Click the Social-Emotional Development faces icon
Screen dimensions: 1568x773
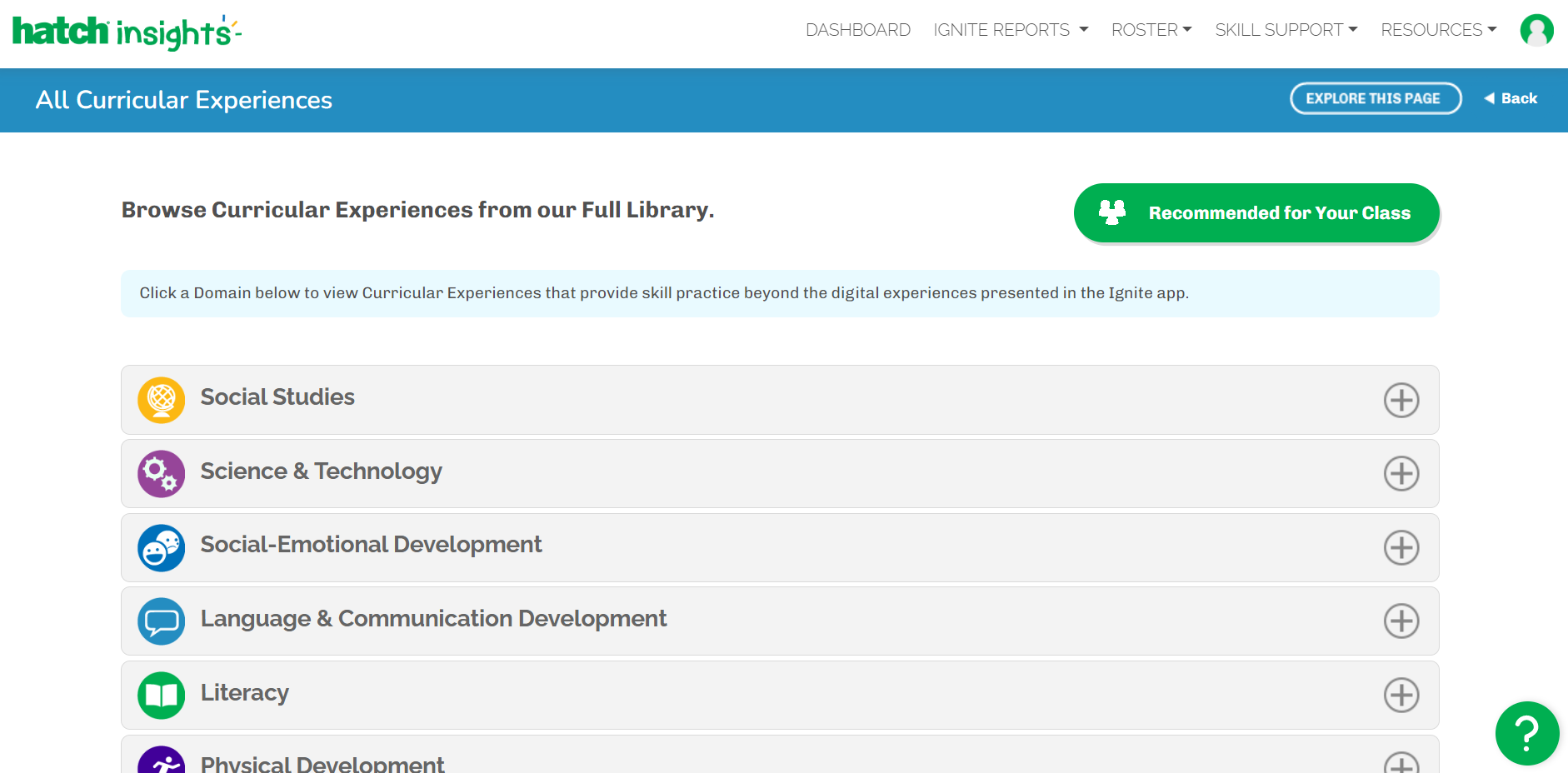tap(161, 548)
